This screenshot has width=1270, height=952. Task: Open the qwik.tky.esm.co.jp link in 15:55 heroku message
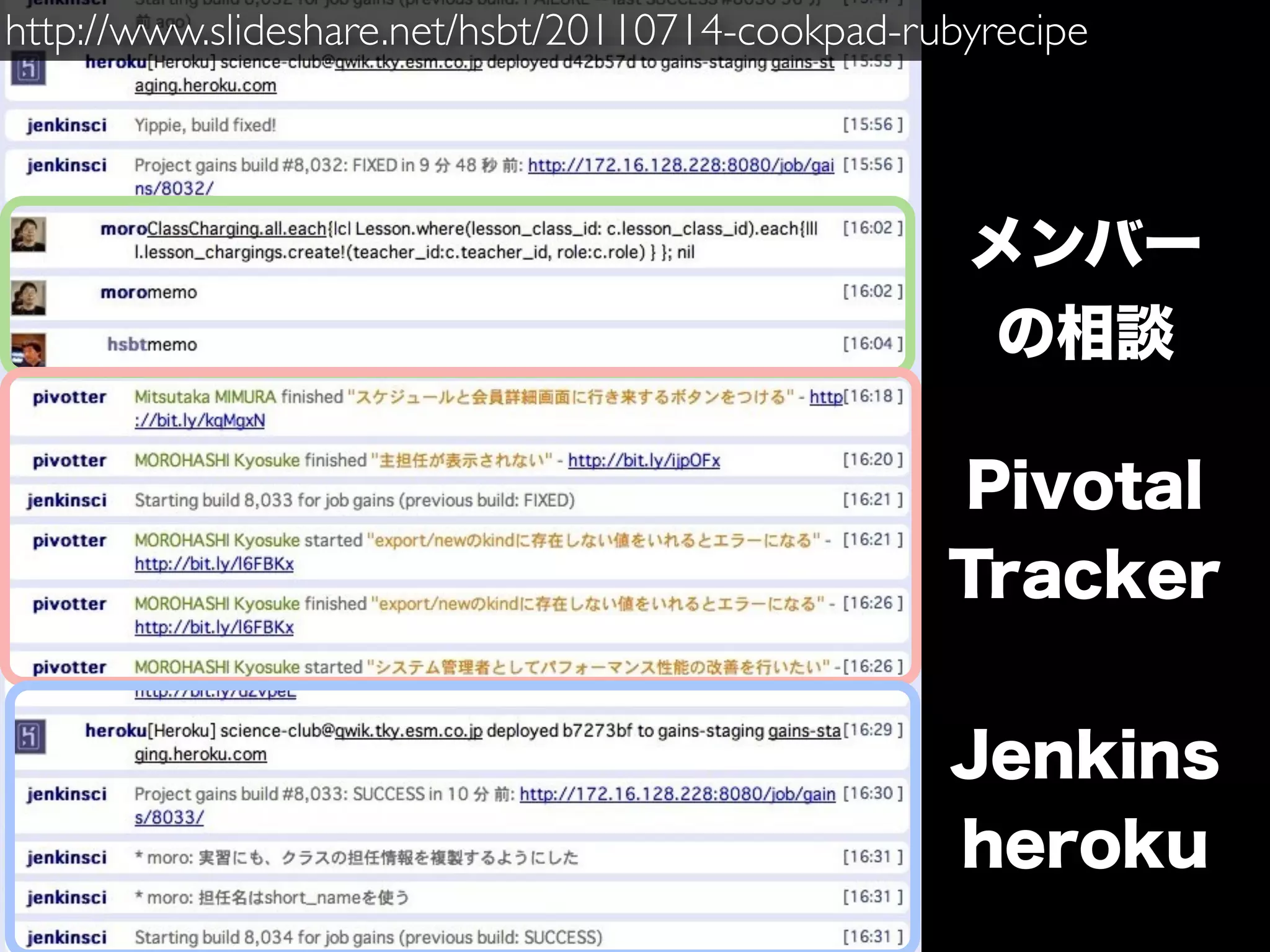point(408,63)
